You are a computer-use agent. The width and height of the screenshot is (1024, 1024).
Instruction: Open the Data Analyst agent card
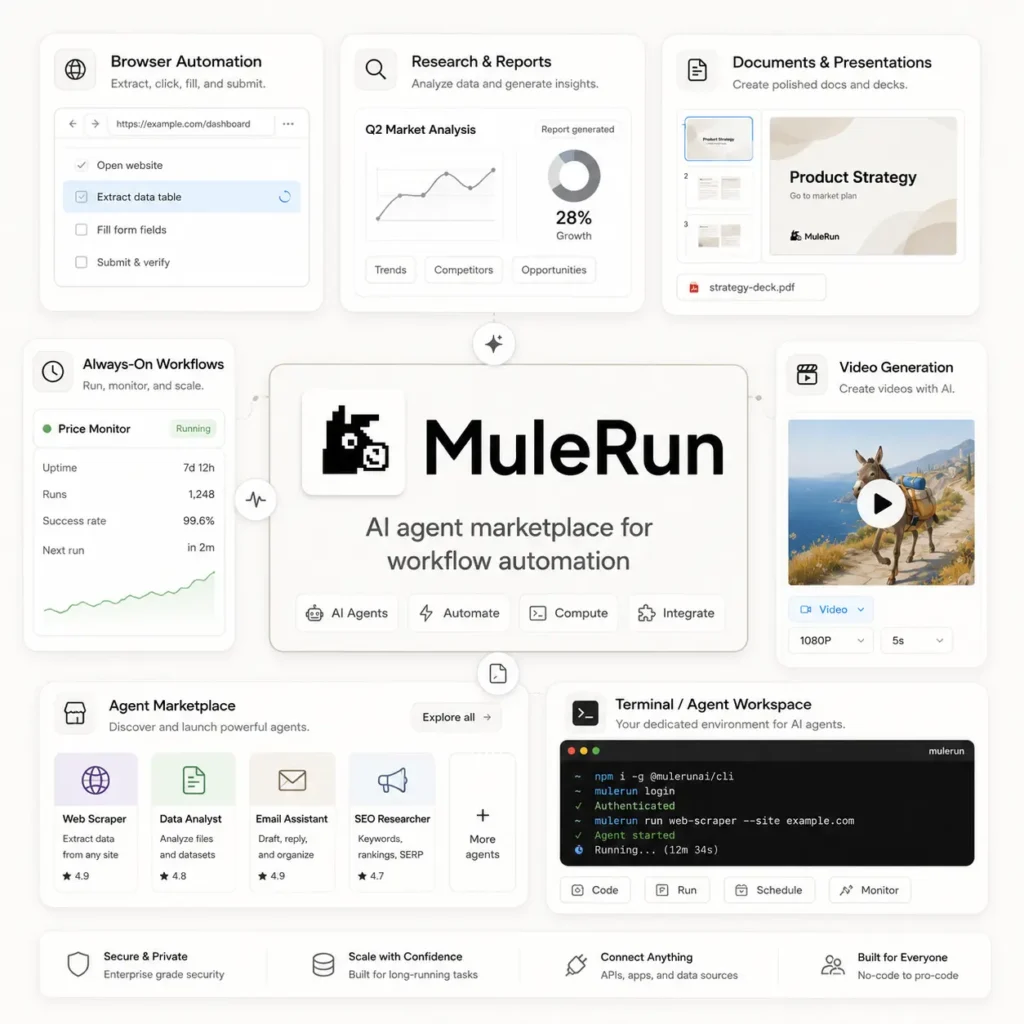coord(193,822)
